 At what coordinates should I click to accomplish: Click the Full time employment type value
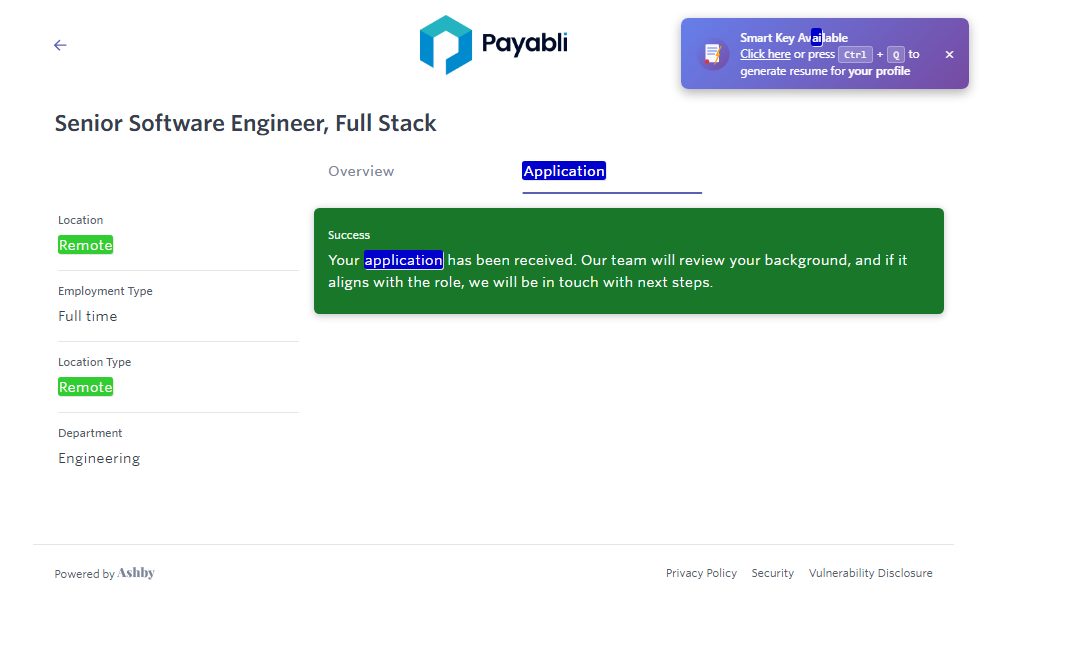click(x=88, y=316)
